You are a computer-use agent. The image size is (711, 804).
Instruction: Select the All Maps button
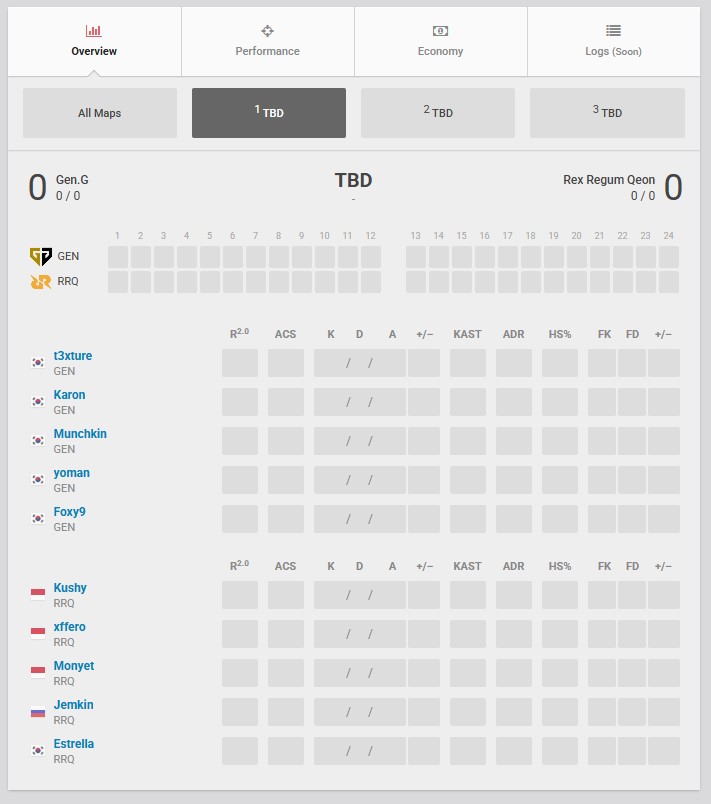click(99, 113)
